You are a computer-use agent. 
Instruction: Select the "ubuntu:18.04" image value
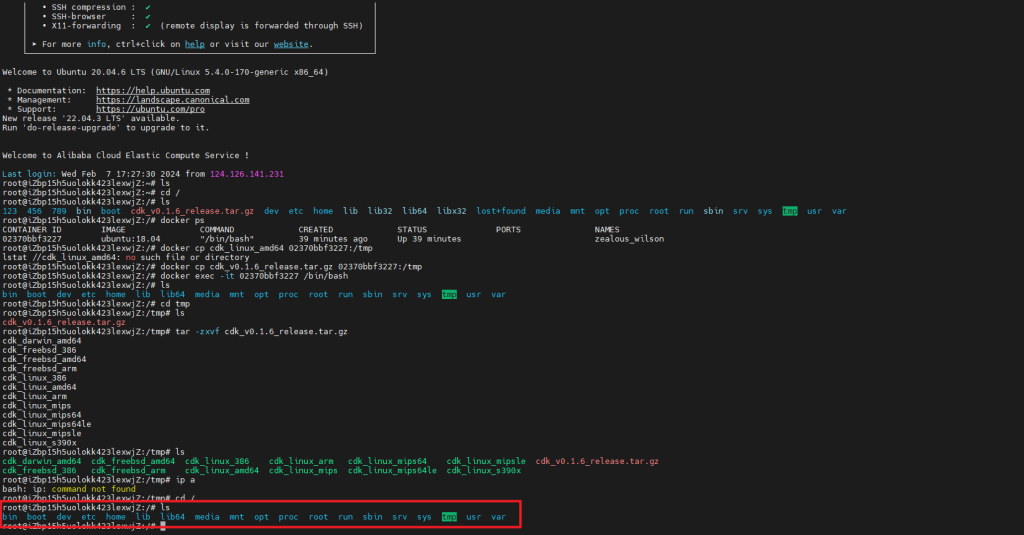[x=131, y=238]
